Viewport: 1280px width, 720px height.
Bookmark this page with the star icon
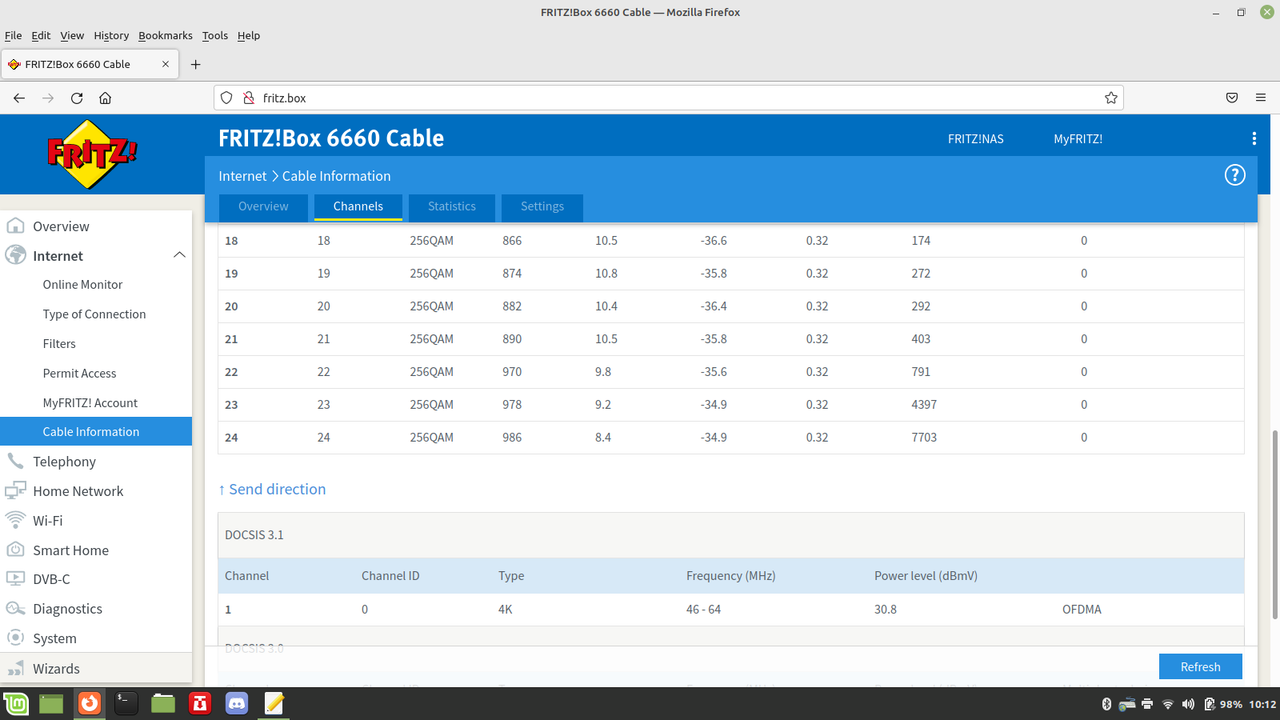click(x=1111, y=98)
